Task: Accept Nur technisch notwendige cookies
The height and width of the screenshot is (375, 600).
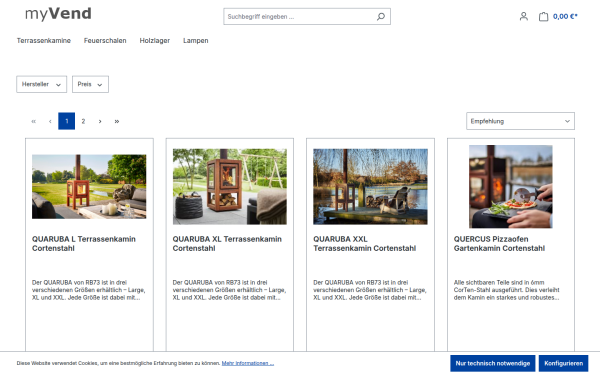Action: (x=492, y=363)
